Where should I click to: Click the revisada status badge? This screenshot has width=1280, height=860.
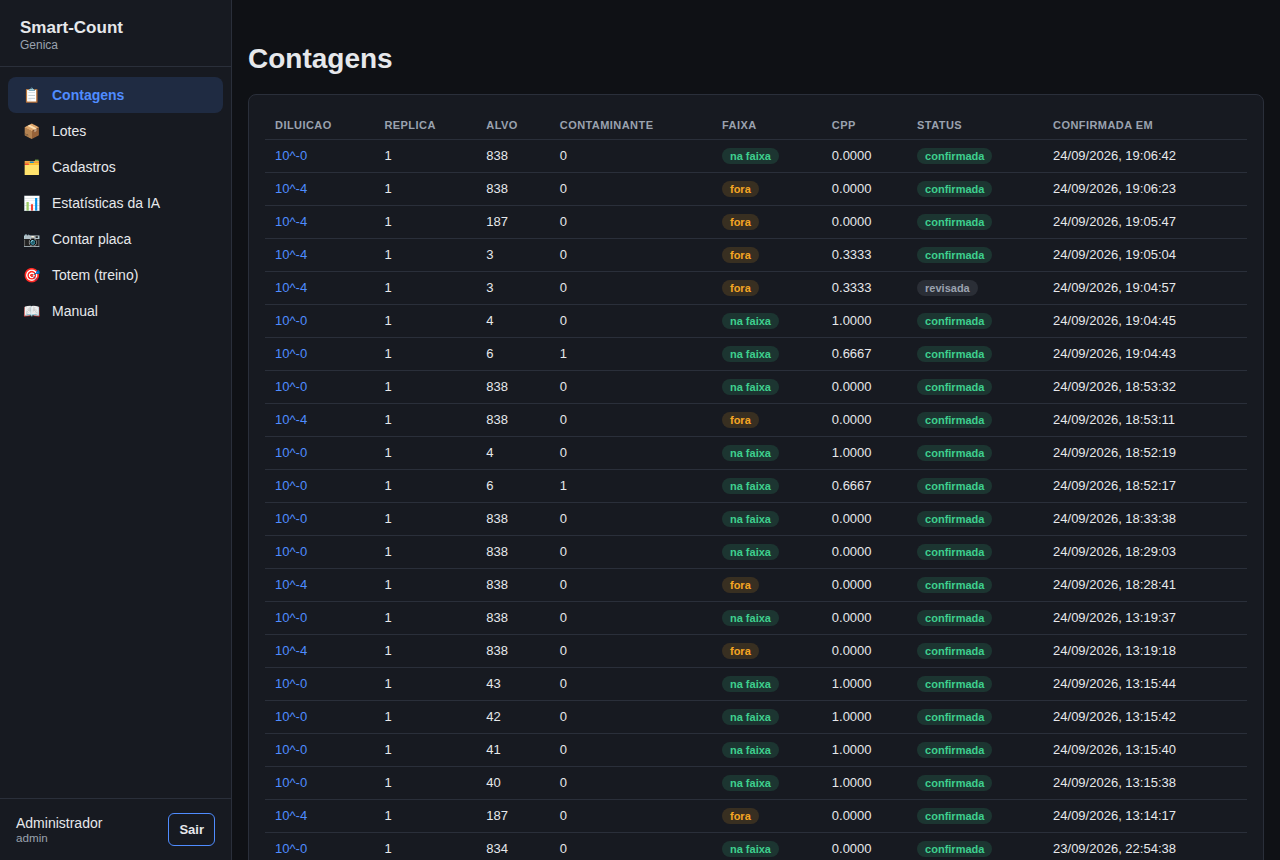(947, 288)
